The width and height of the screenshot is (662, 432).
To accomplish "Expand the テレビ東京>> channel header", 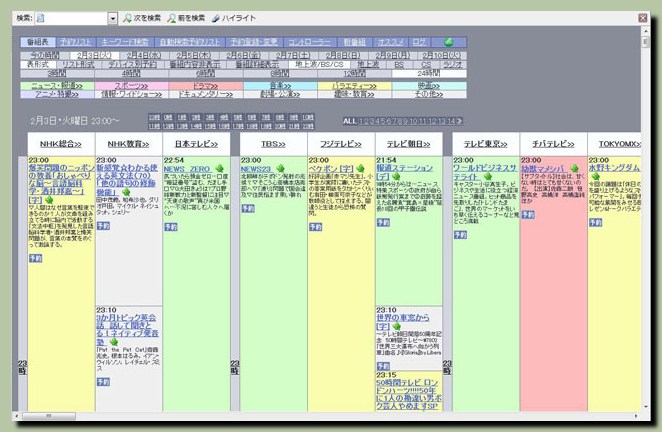I will (x=486, y=144).
